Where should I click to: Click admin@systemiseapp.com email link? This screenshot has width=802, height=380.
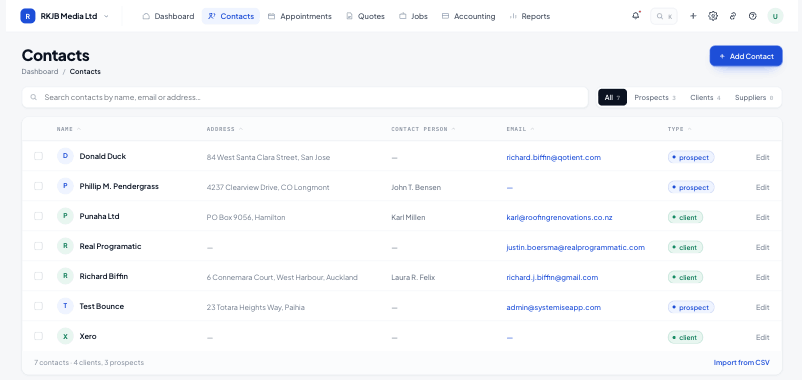(x=553, y=307)
